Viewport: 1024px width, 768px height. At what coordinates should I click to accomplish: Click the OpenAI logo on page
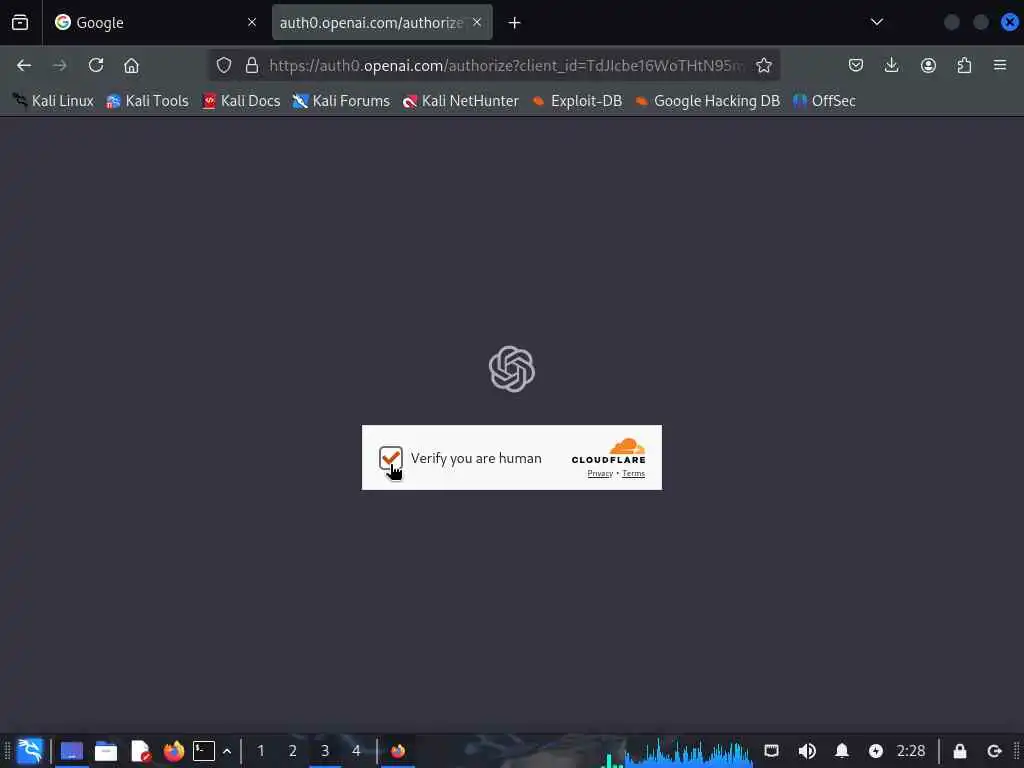tap(511, 369)
